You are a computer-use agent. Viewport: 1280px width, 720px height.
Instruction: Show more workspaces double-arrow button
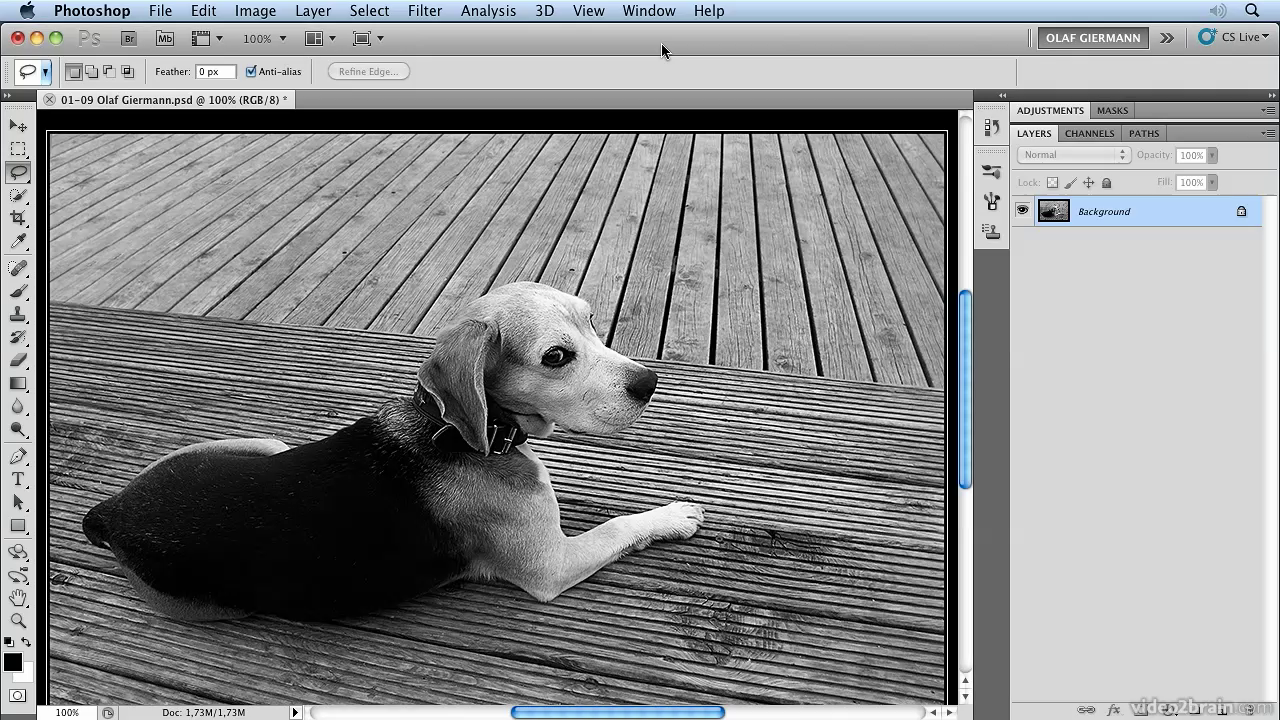tap(1167, 38)
